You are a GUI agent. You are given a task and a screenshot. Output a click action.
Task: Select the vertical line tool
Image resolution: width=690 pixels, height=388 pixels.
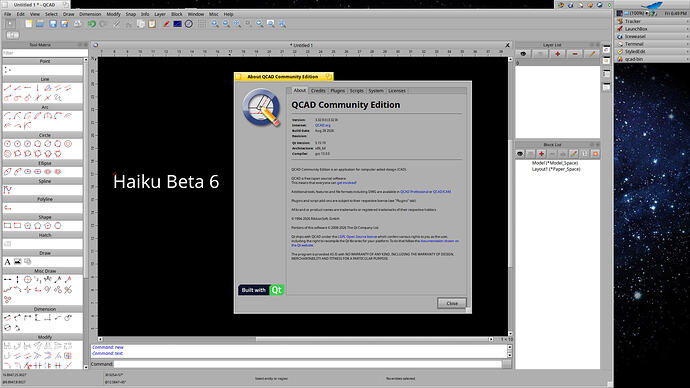(37, 88)
